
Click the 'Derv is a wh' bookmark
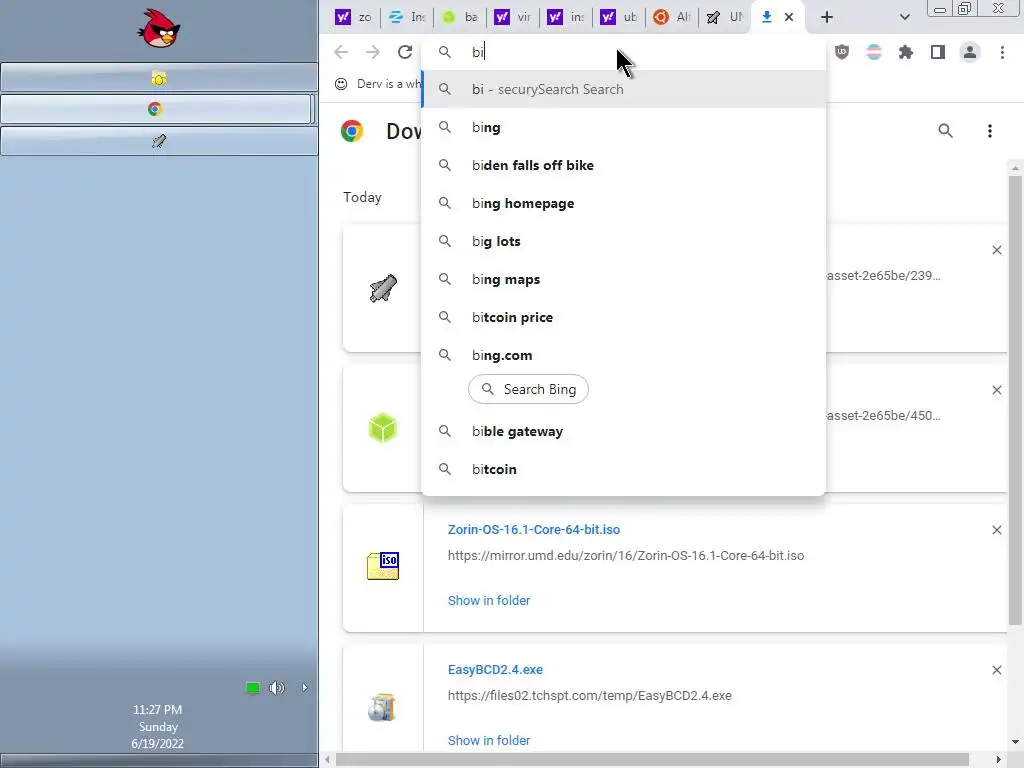click(377, 84)
